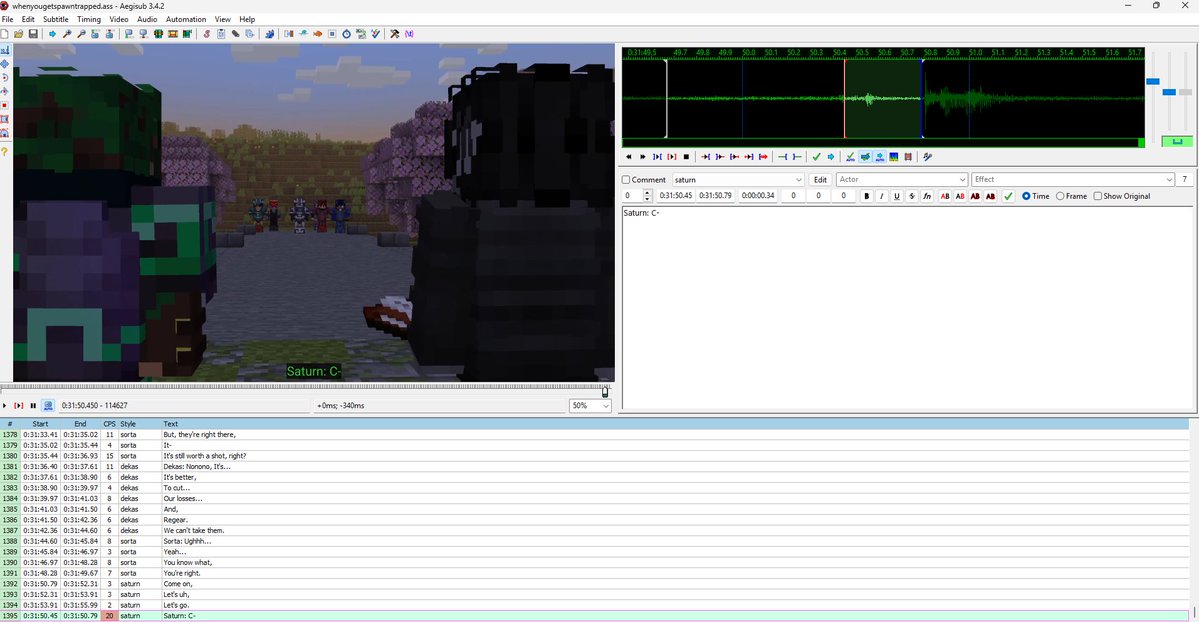The width and height of the screenshot is (1199, 622).
Task: Open the Timing menu
Action: 89,19
